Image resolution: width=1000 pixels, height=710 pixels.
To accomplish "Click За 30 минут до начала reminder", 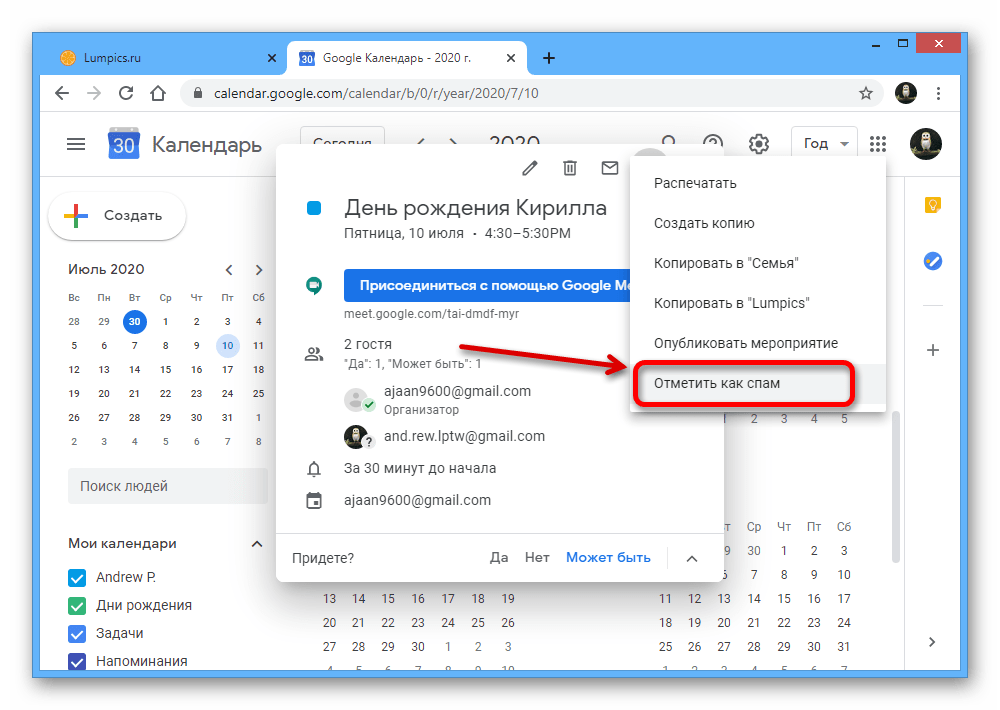I will 420,468.
